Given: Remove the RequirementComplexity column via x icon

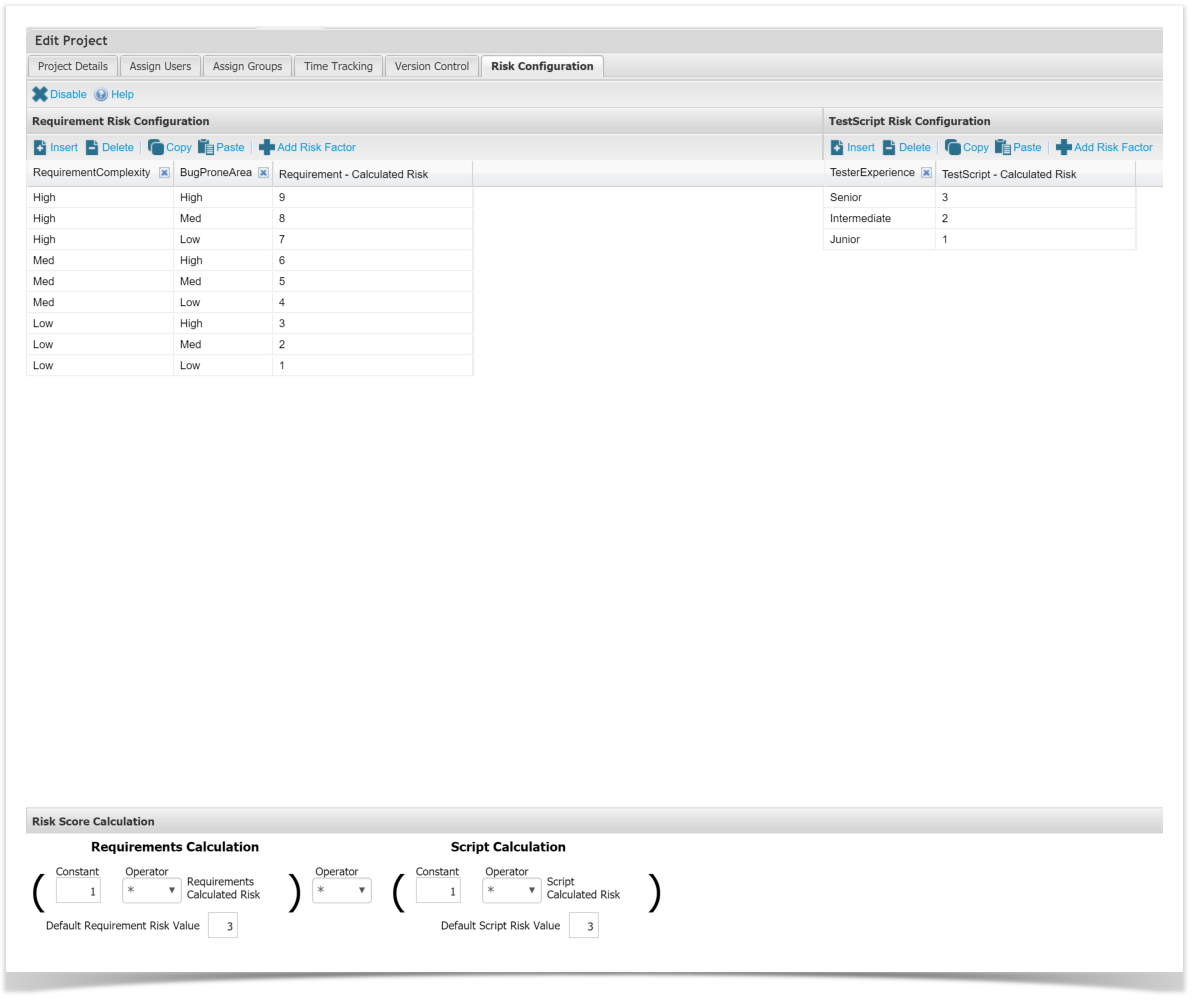Looking at the screenshot, I should point(164,173).
